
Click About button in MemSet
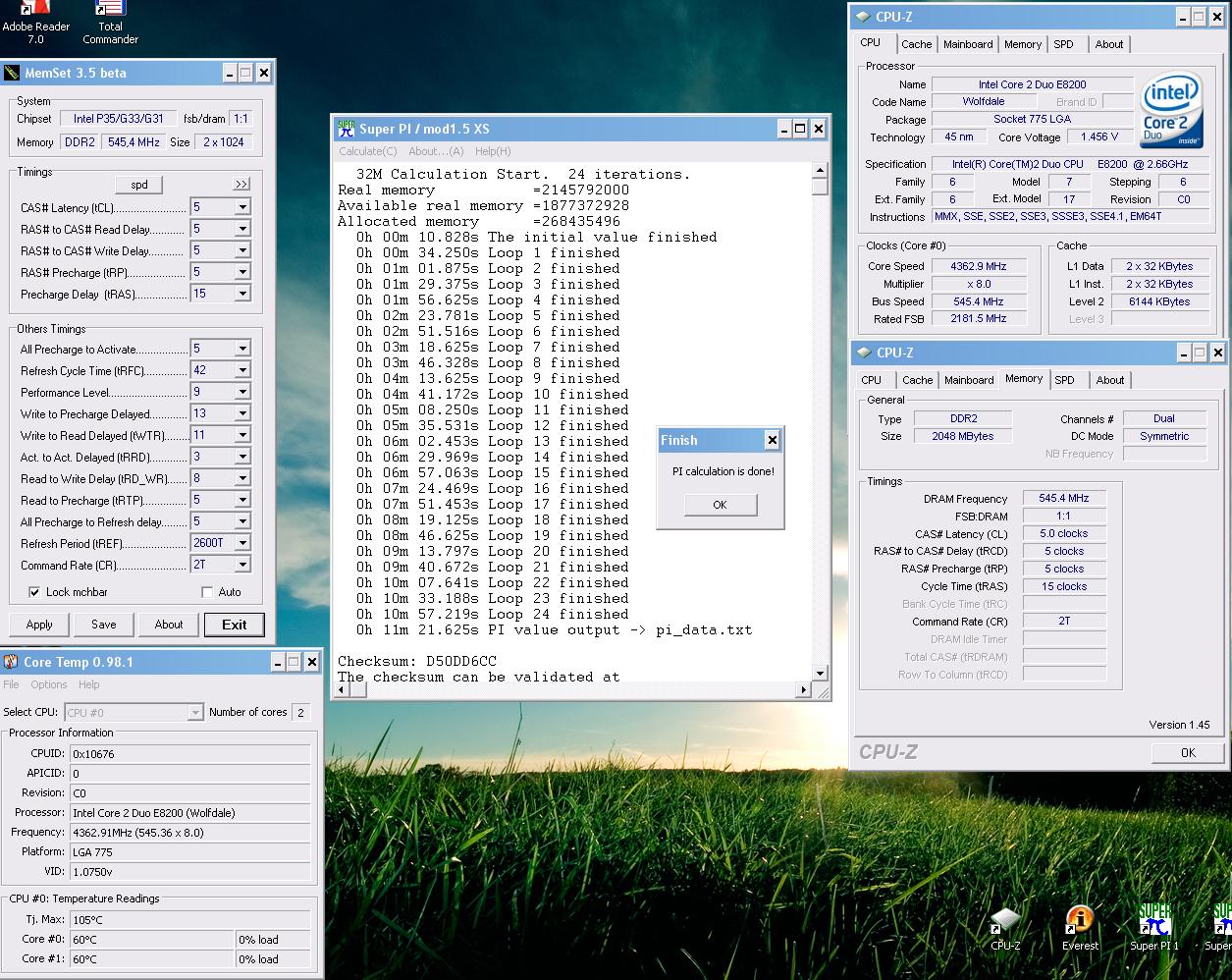tap(169, 625)
